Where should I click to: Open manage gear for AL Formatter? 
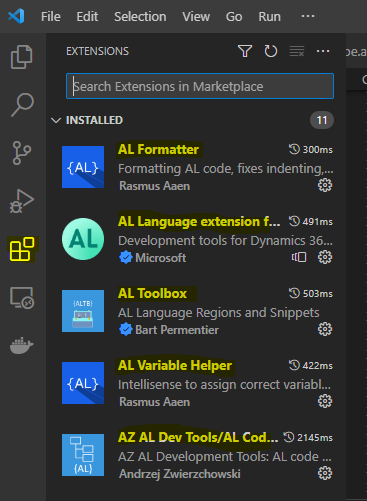pos(325,185)
